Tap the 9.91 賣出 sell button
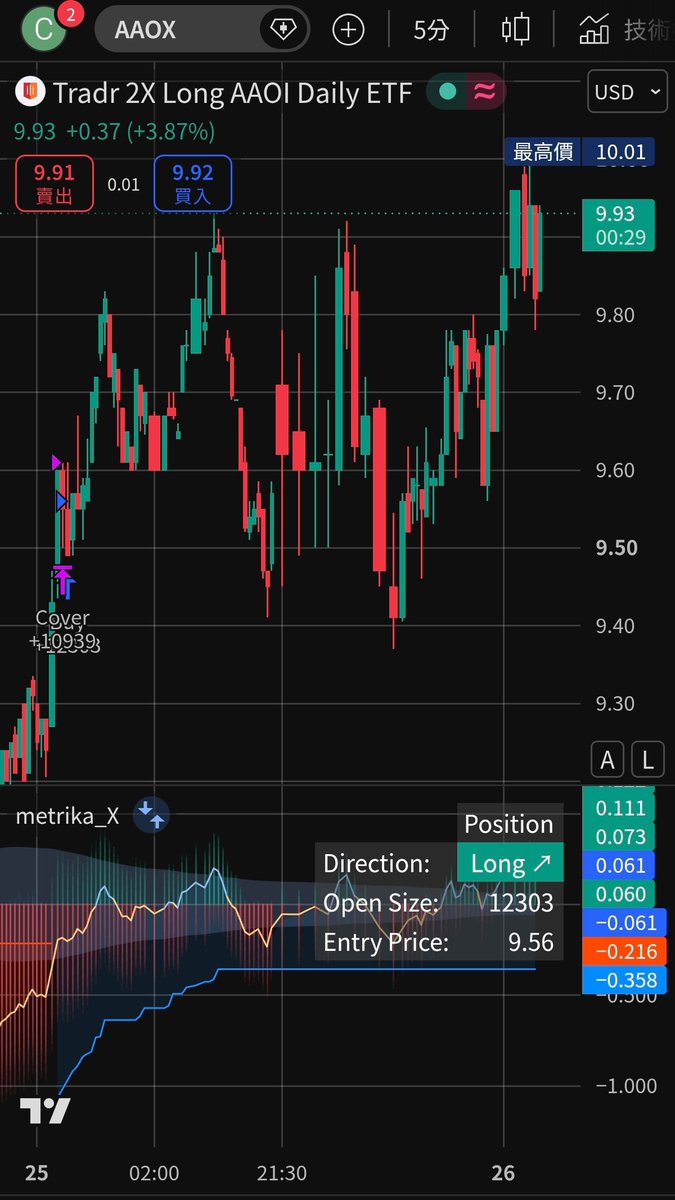 pyautogui.click(x=54, y=184)
